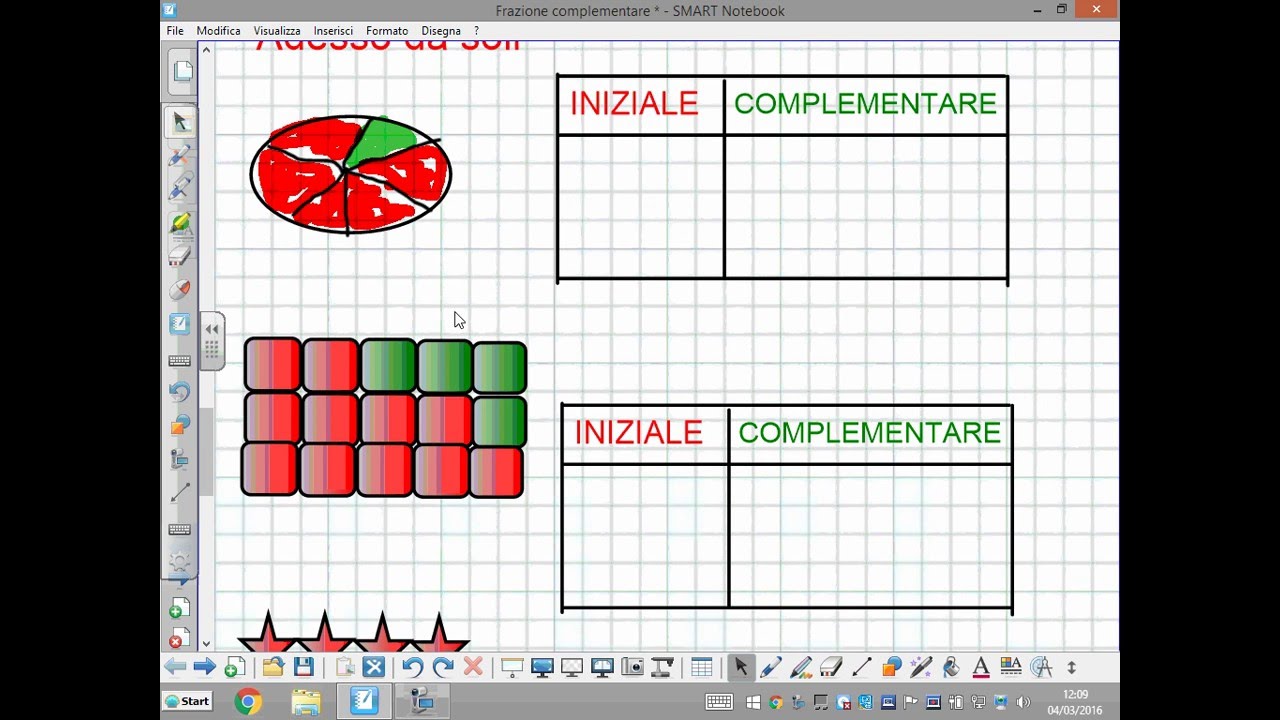Click the volume speaker tray icon
Viewport: 1280px width, 720px height.
(1023, 702)
